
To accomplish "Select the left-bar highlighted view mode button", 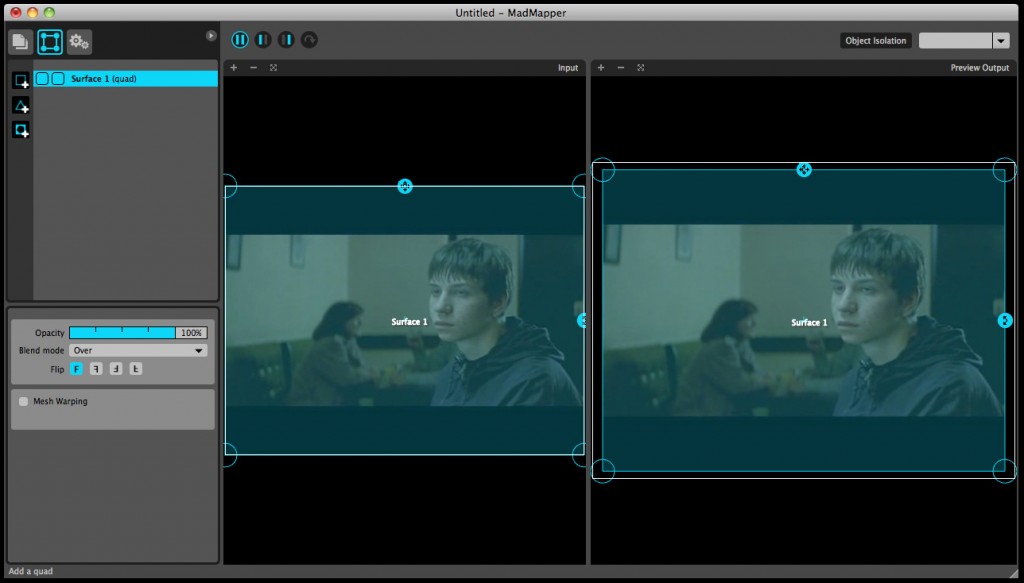I will pos(263,40).
